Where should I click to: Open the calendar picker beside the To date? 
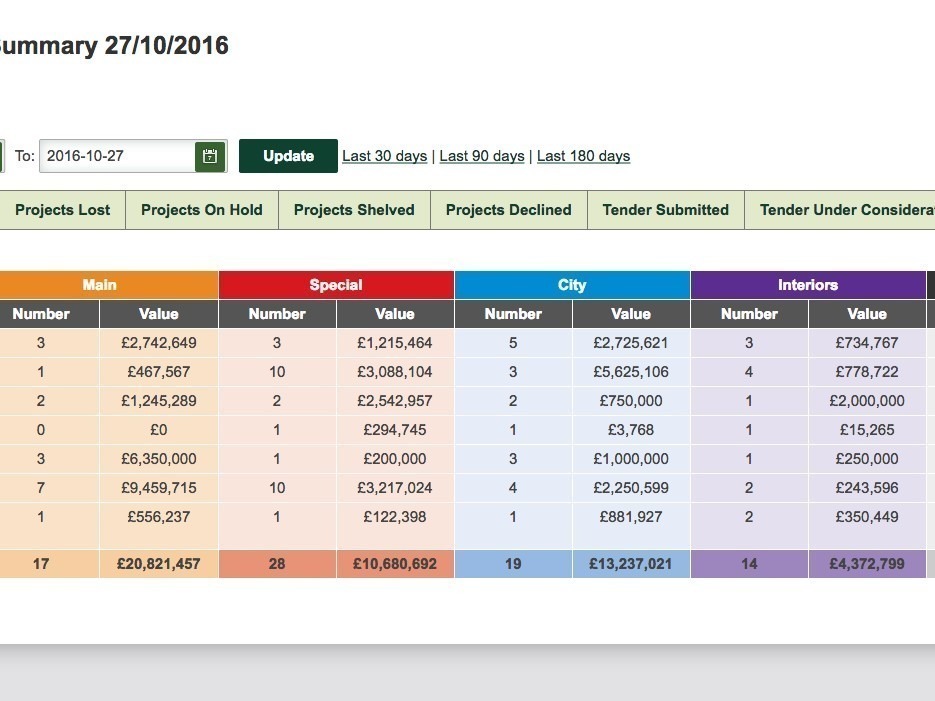[210, 156]
